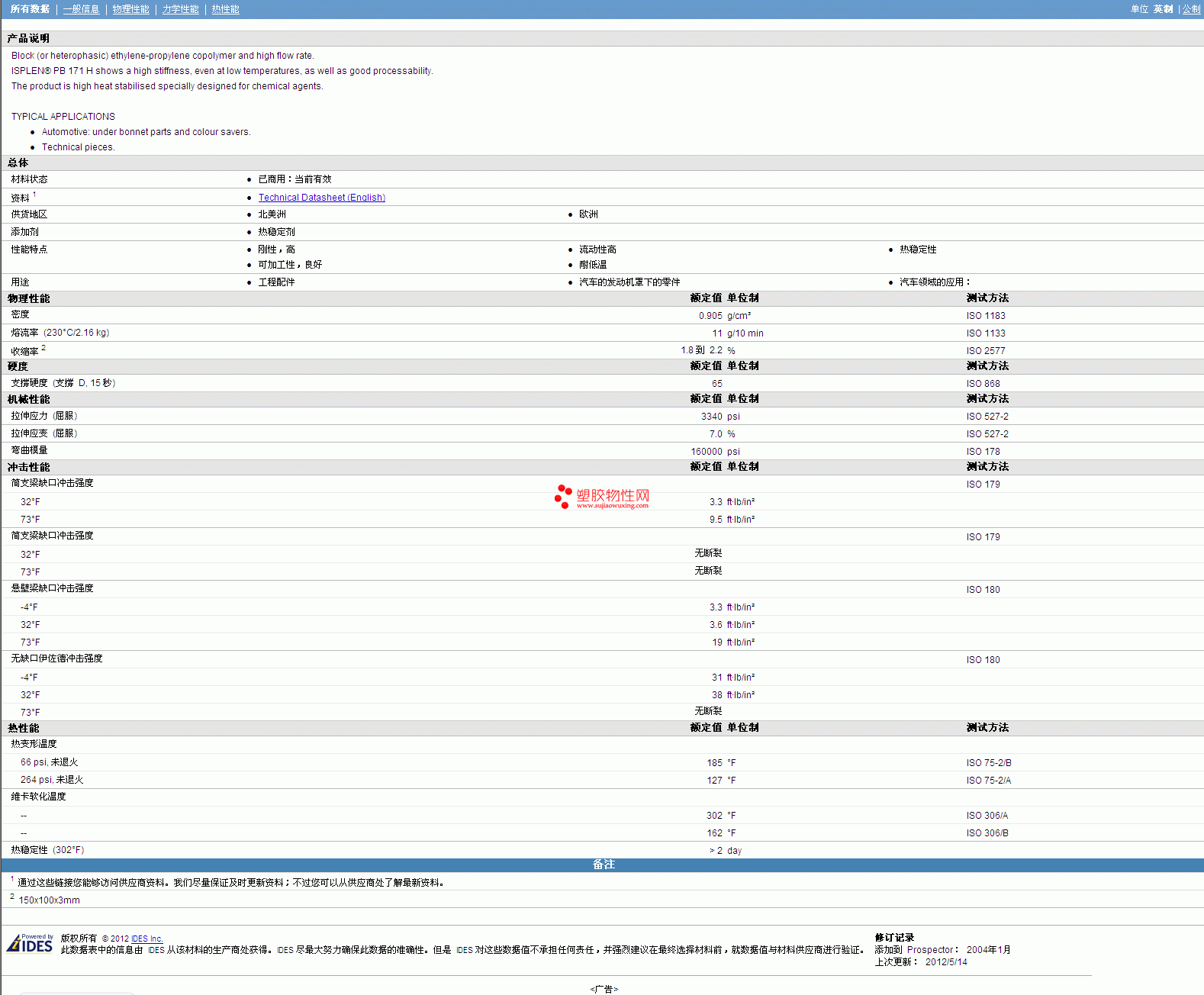This screenshot has width=1204, height=995.
Task: Click the Prospector text in revision record
Action: tap(929, 950)
